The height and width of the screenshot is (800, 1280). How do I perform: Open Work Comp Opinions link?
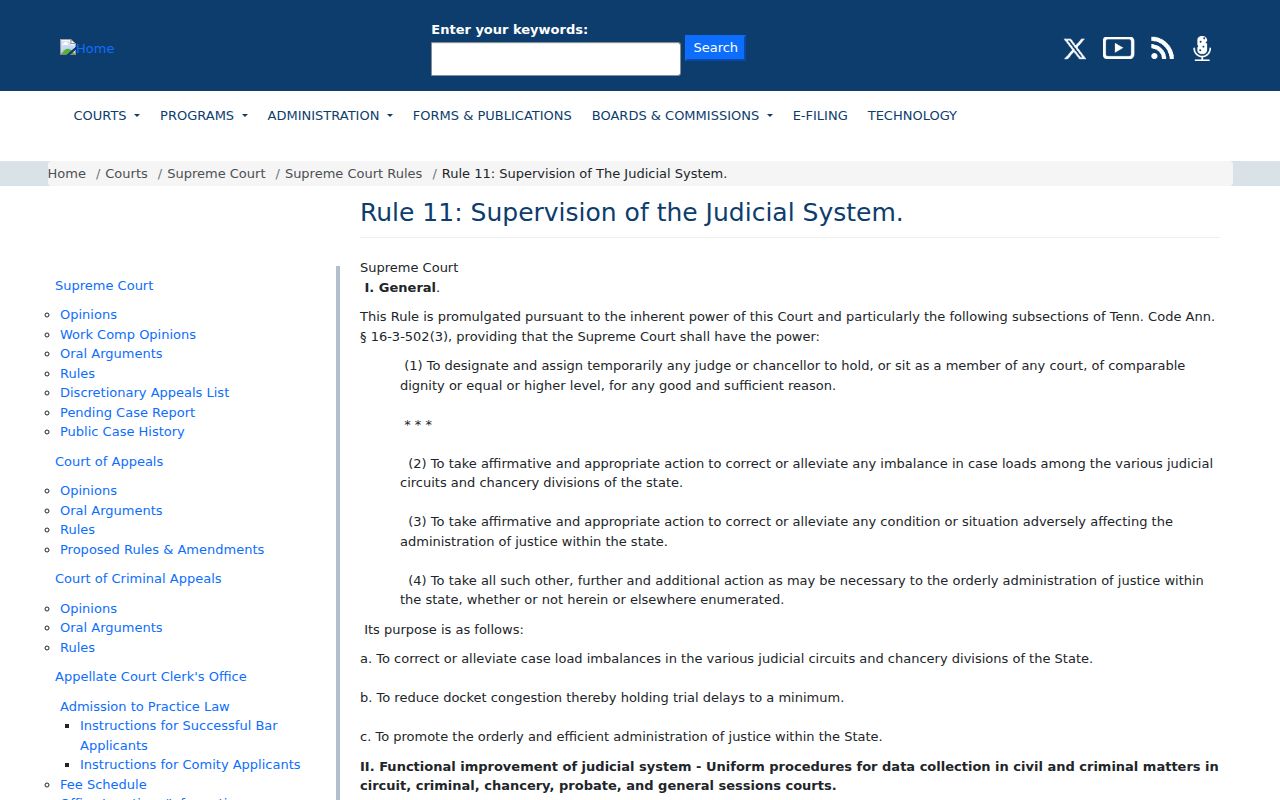128,335
